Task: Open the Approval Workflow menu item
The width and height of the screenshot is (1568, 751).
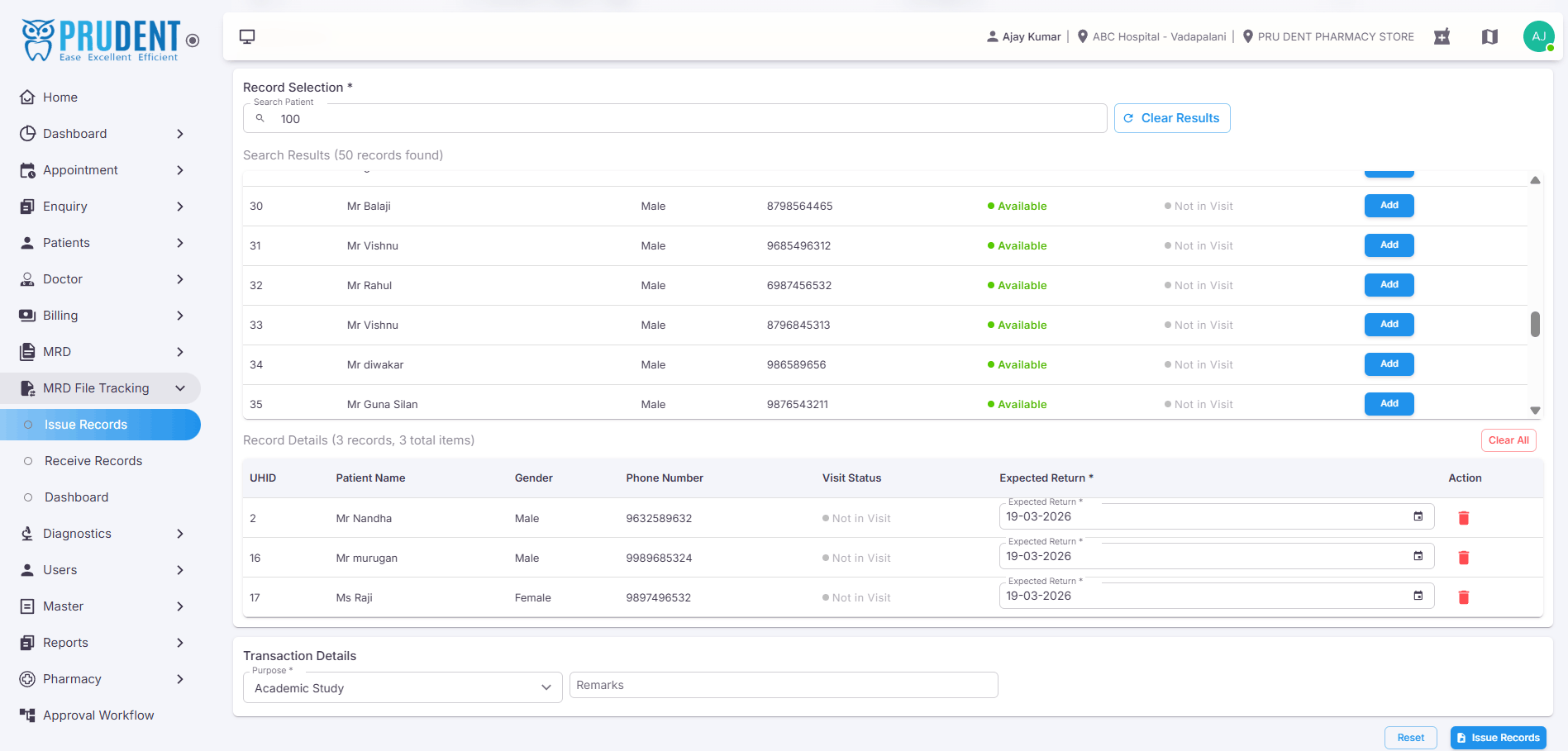Action: click(x=100, y=715)
